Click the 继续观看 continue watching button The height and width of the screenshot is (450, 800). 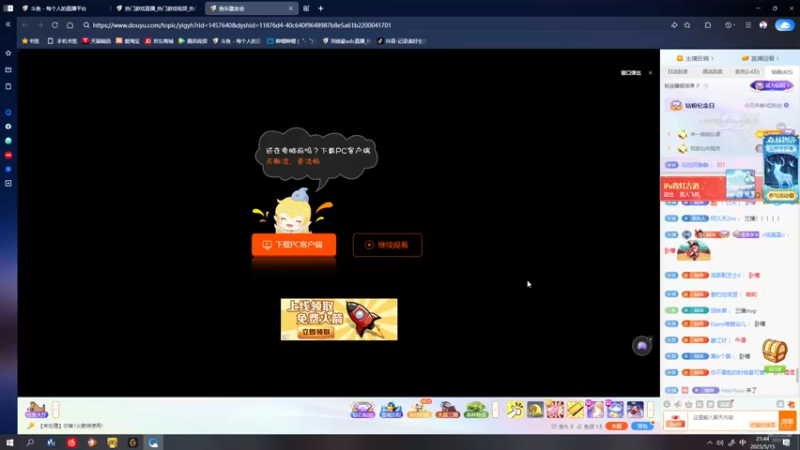tap(387, 245)
